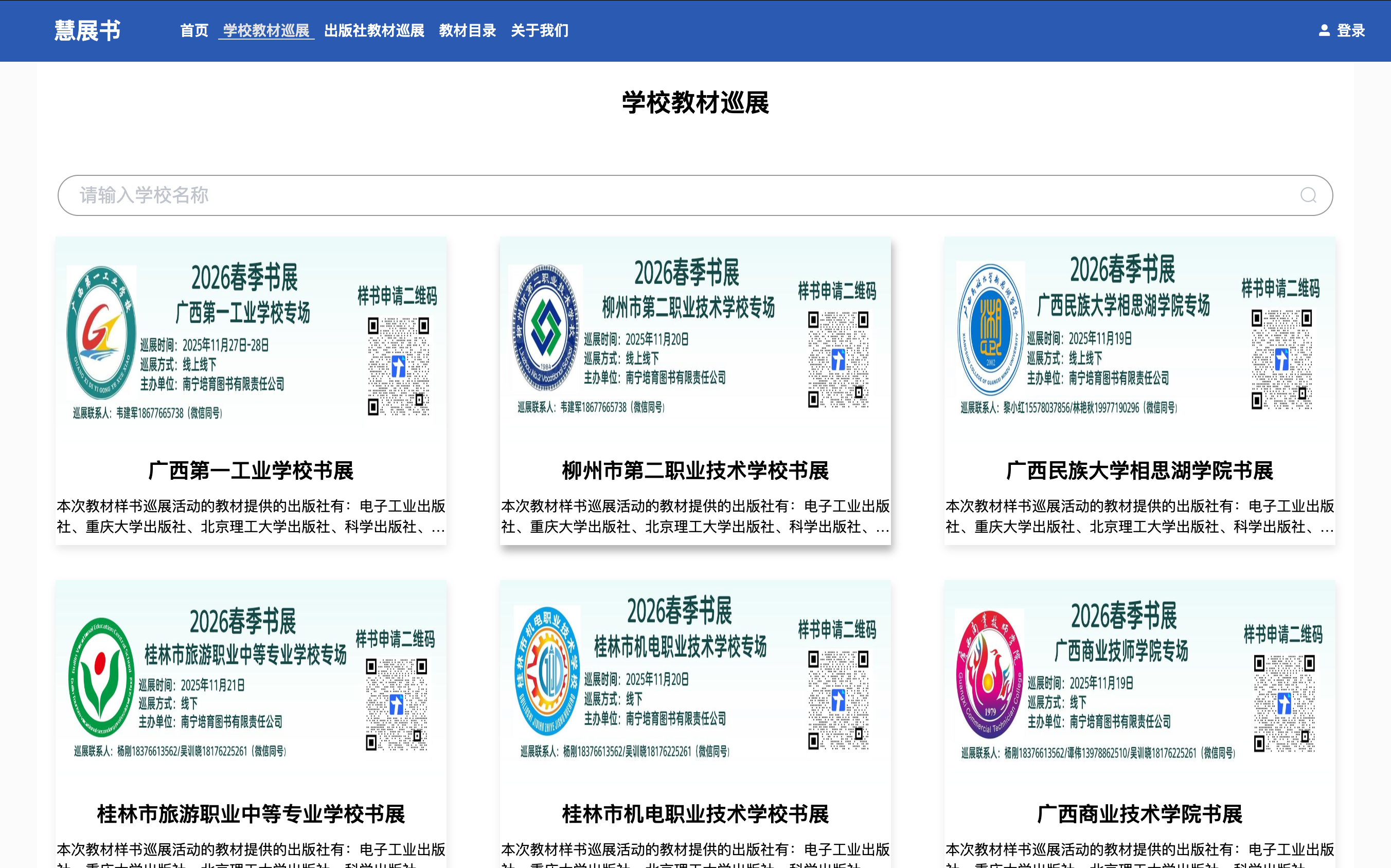
Task: Click the 广西第一工业学校 round school emblem
Action: pos(101,332)
